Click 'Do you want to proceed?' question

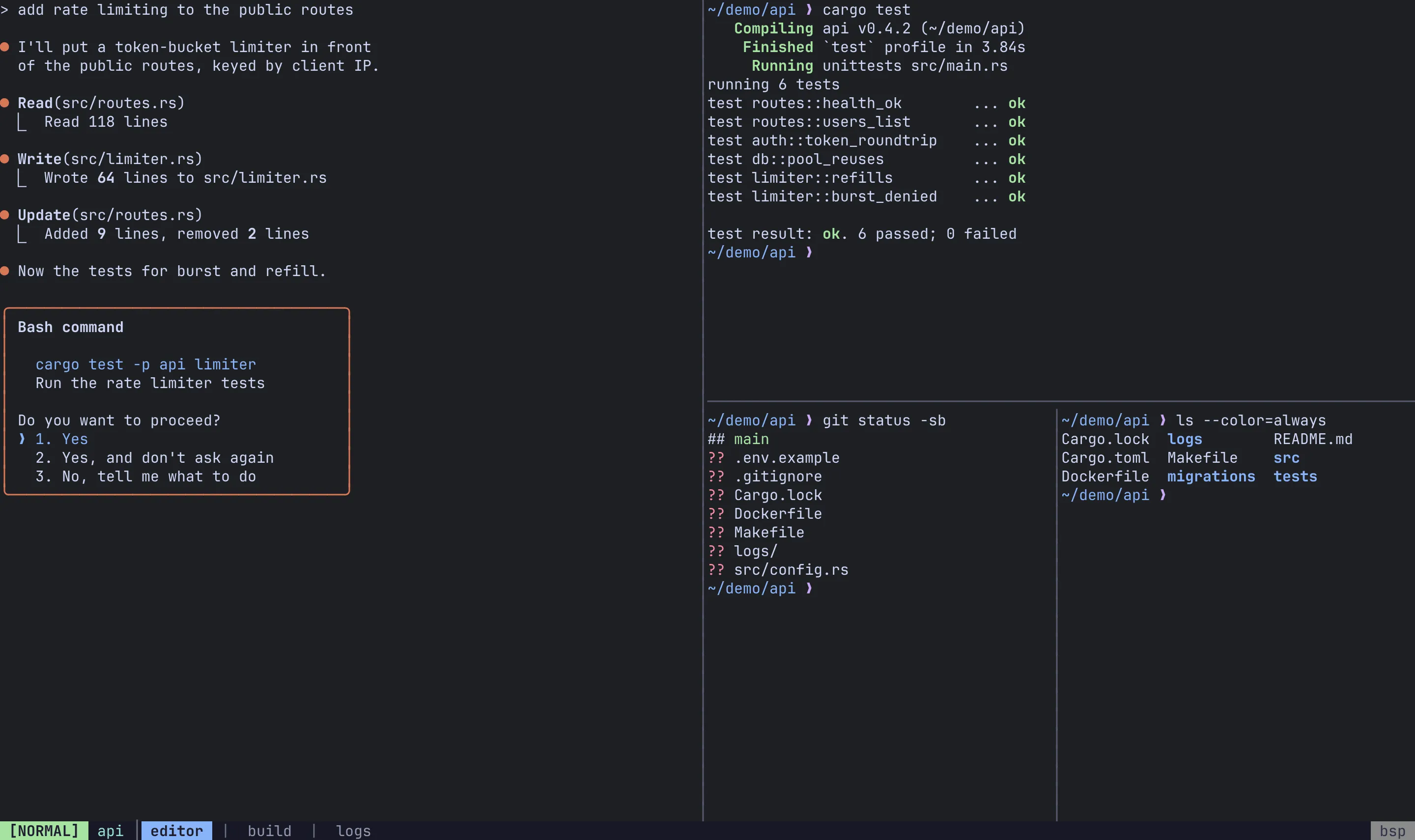tap(119, 420)
